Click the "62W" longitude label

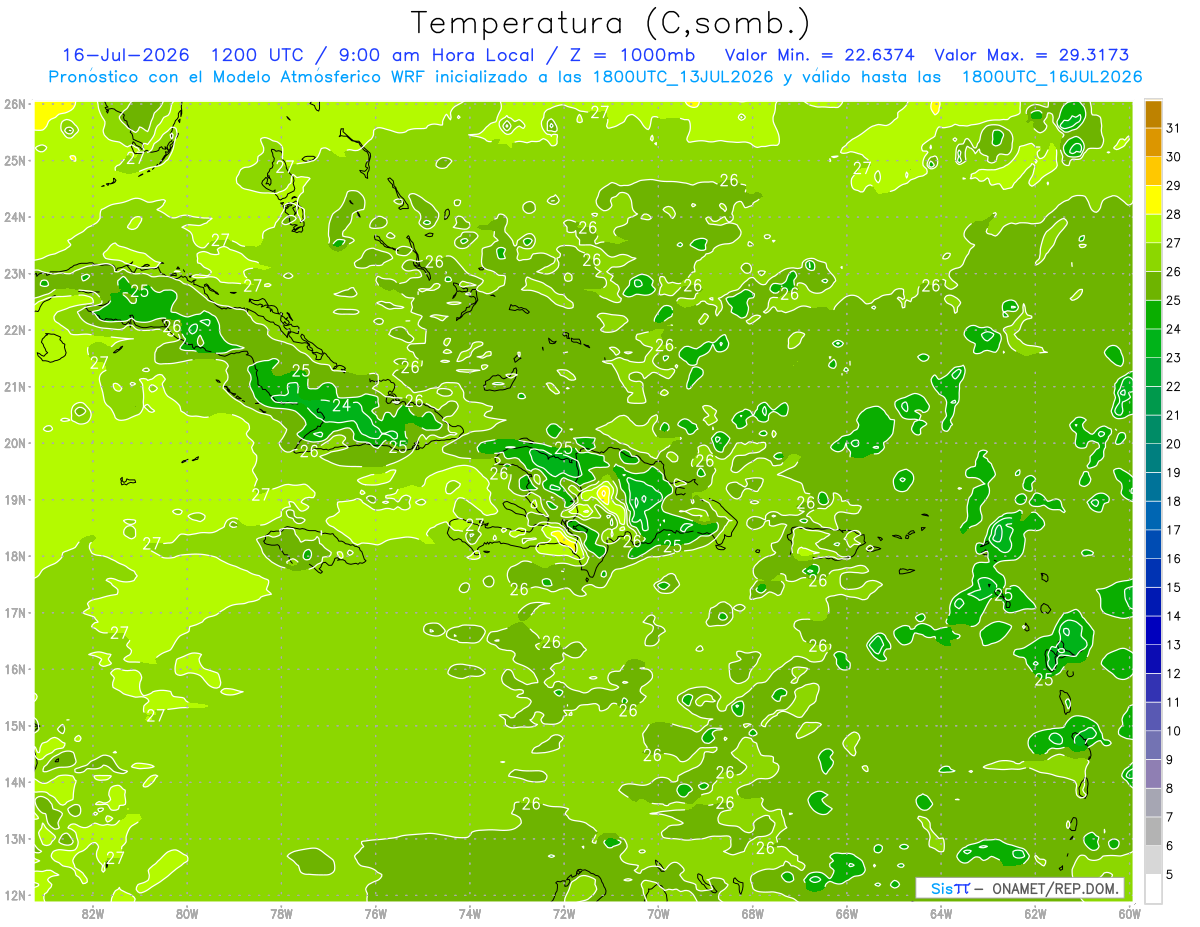1035,913
